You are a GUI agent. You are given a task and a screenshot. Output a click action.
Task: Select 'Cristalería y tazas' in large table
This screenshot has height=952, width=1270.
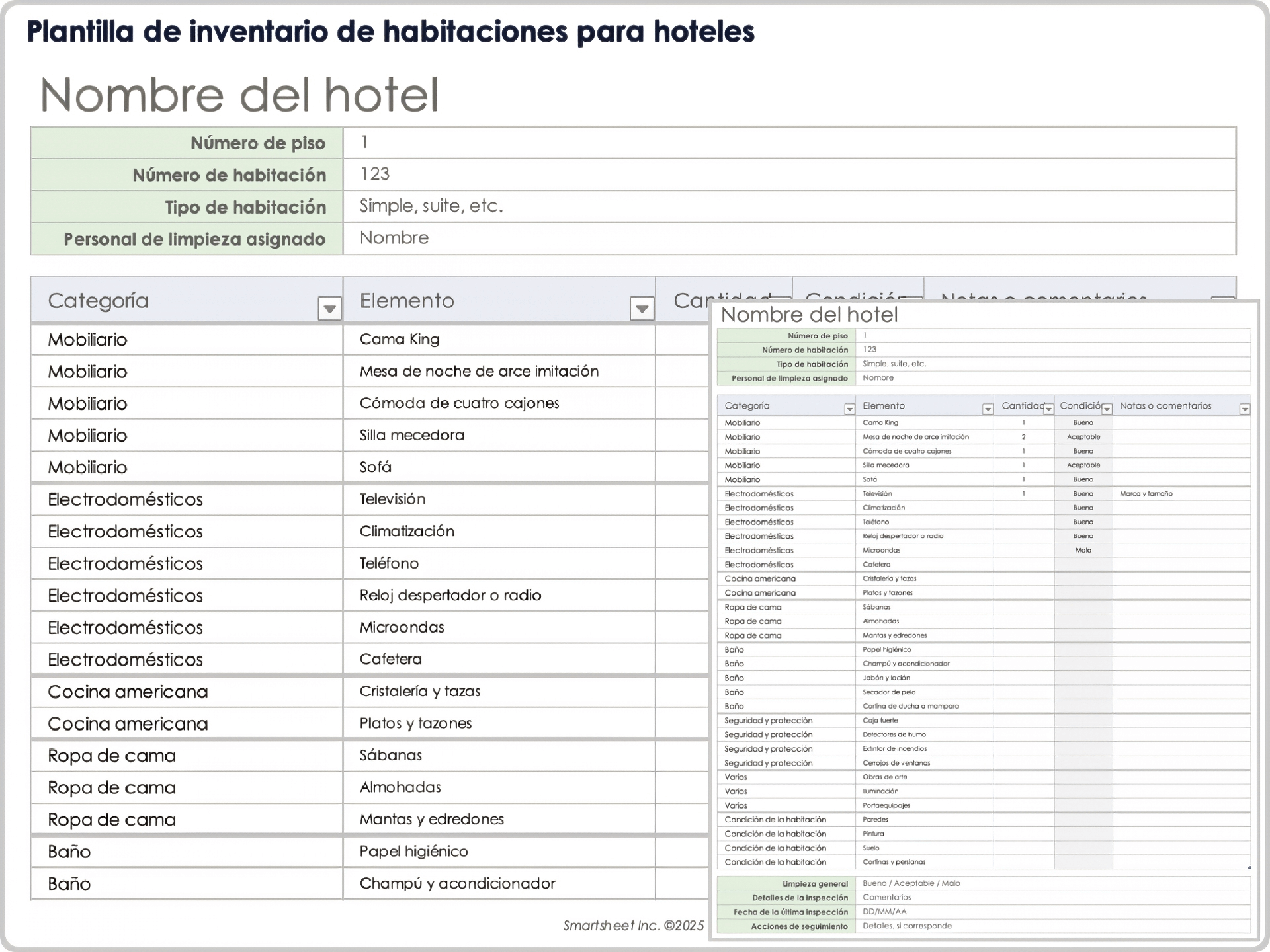point(499,692)
